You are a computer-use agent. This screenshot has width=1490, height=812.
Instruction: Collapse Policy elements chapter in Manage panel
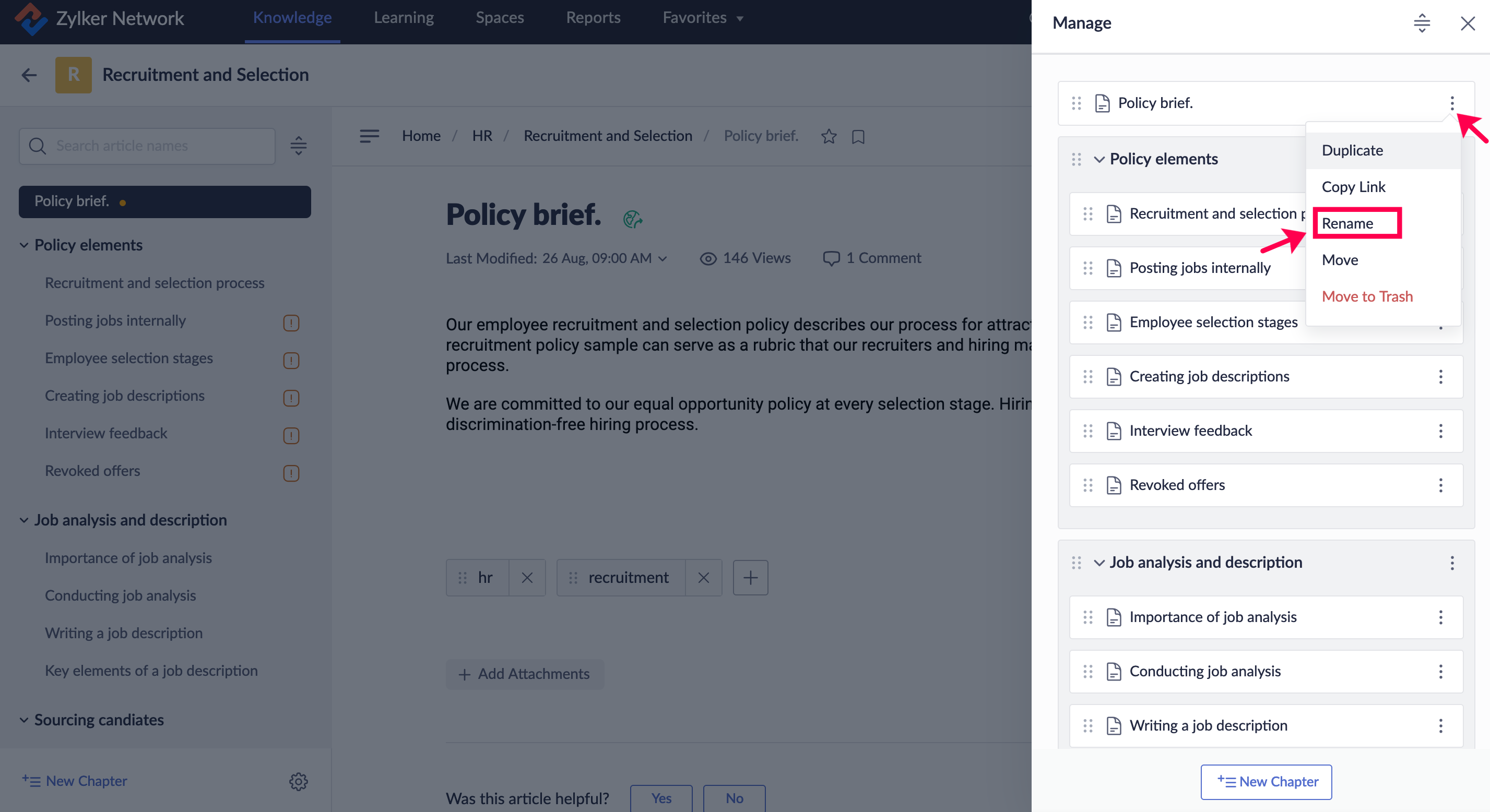[1099, 159]
